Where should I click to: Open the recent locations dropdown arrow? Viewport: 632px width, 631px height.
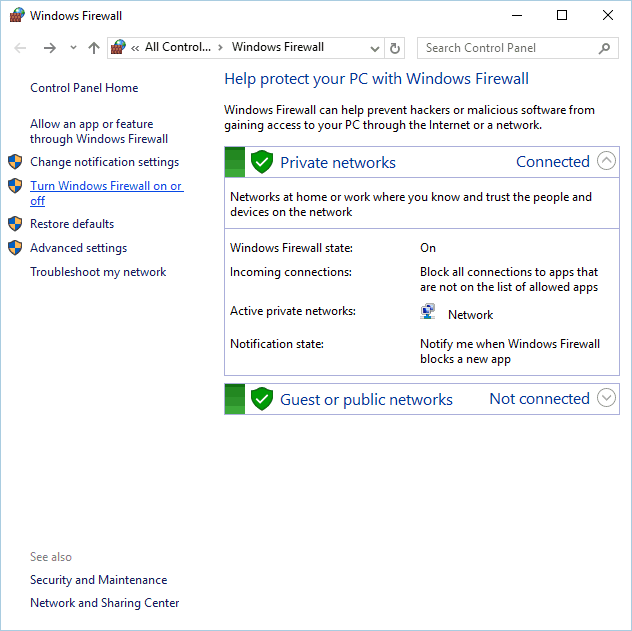click(73, 48)
